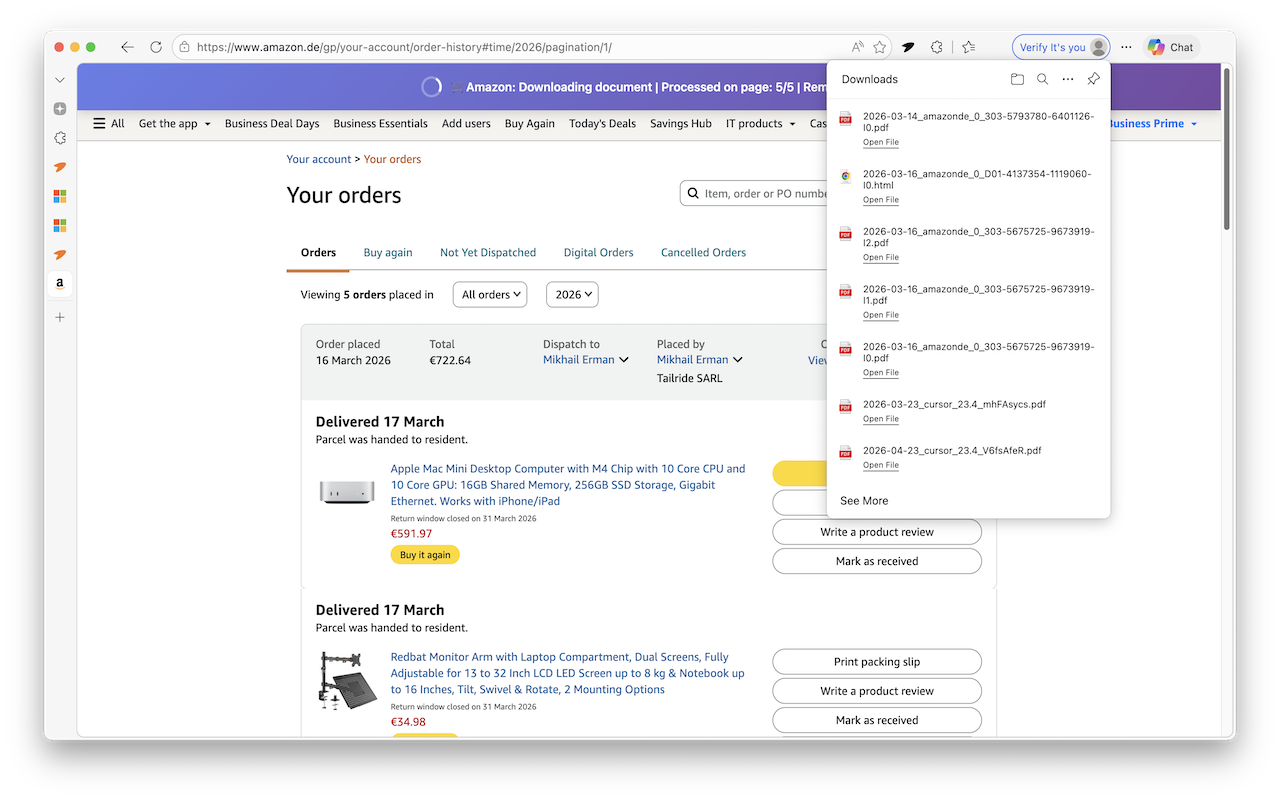Search downloads with the magnifier icon
Viewport: 1280px width, 800px height.
(1042, 79)
